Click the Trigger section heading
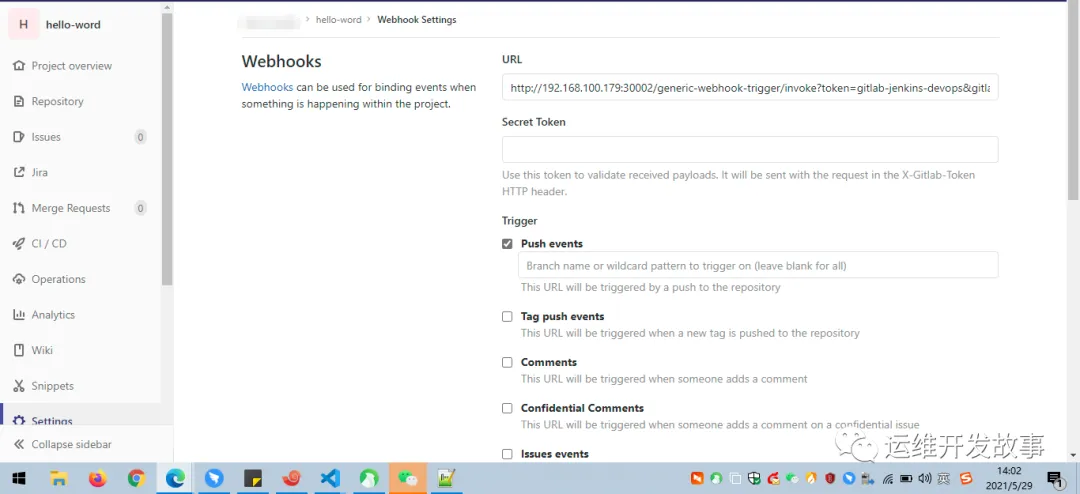The height and width of the screenshot is (494, 1080). point(519,221)
